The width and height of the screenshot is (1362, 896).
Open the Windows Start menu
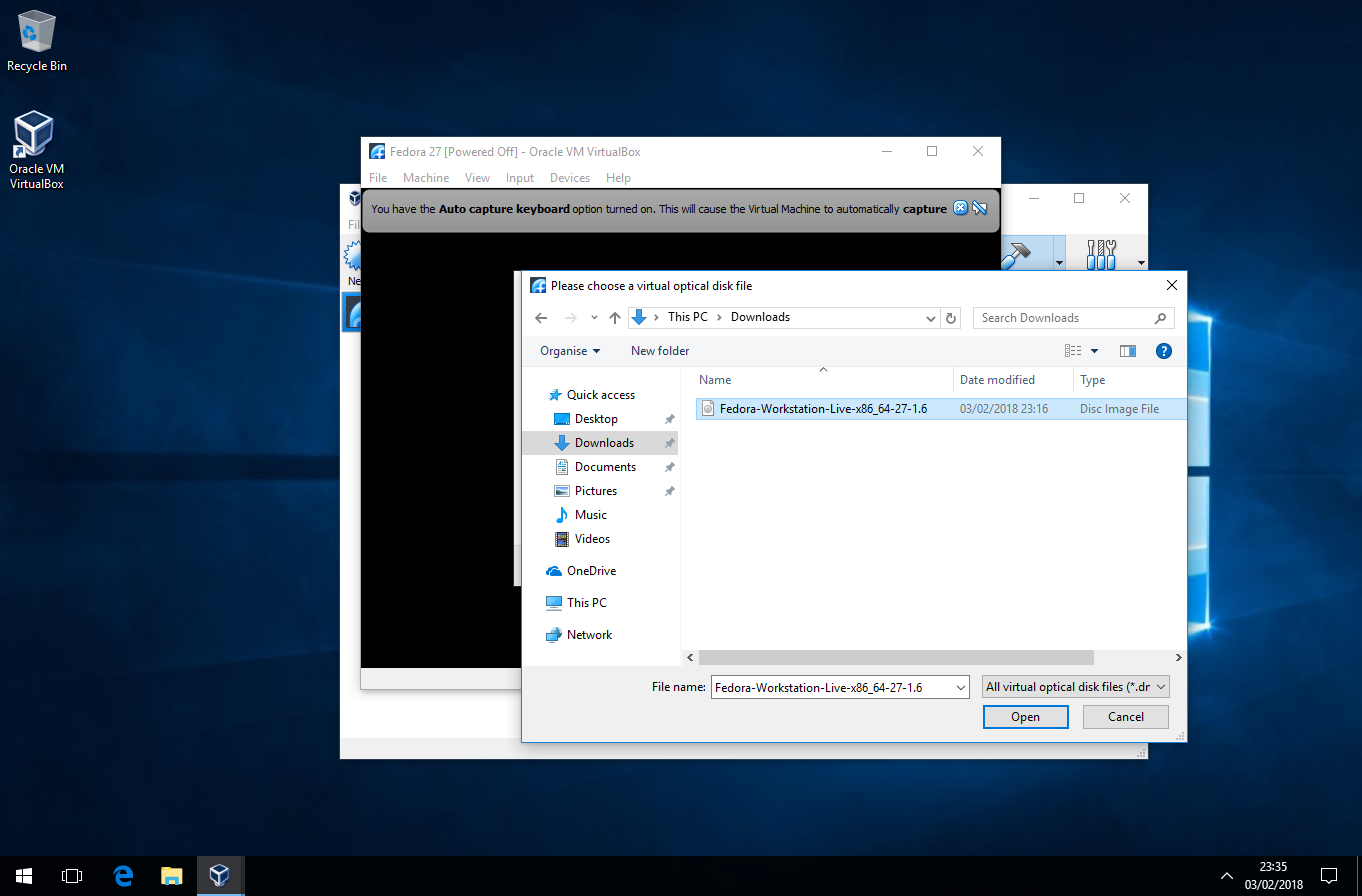click(x=24, y=876)
